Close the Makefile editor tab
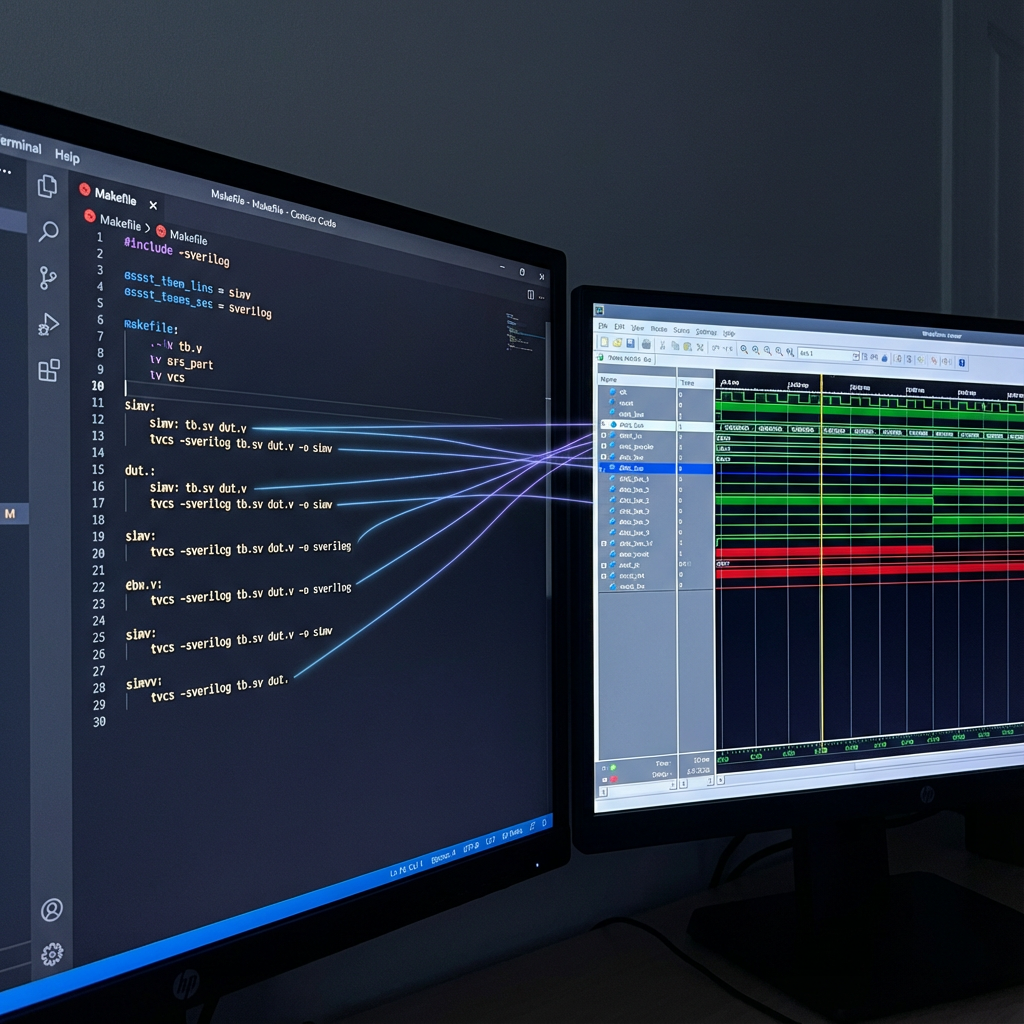1024x1024 pixels. point(153,205)
